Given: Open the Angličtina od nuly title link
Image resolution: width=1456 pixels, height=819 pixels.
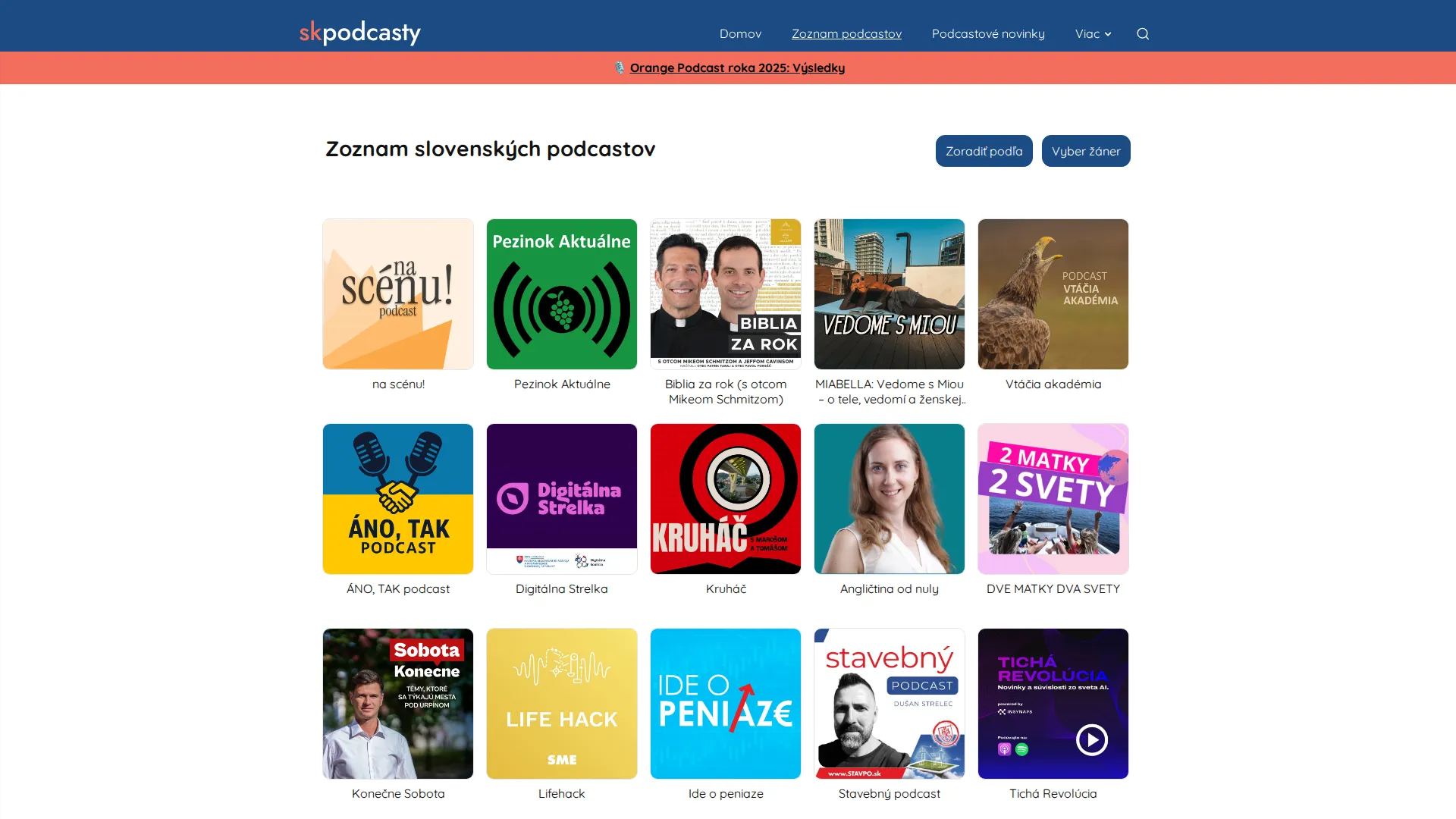Looking at the screenshot, I should pos(890,588).
